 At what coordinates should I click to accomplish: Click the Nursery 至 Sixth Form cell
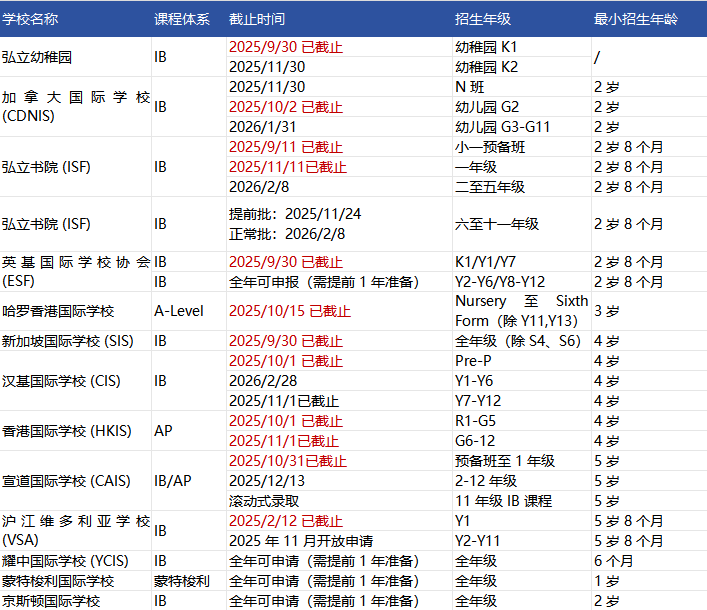[522, 311]
